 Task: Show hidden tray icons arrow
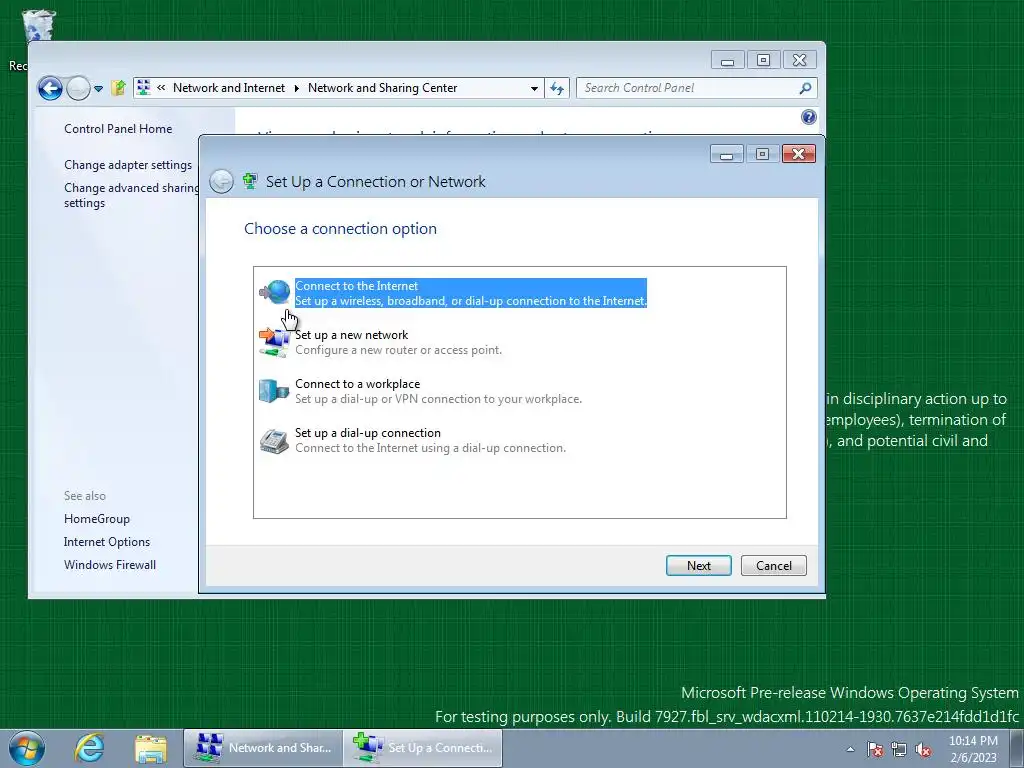(850, 749)
